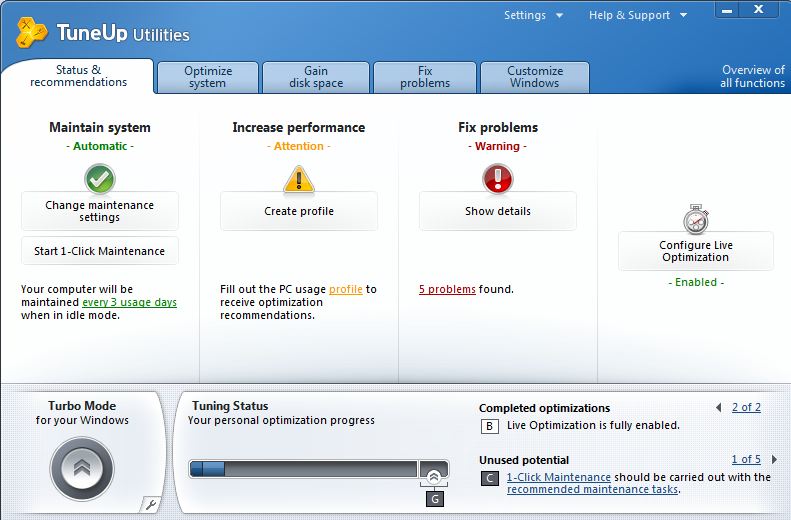Screen dimensions: 791x520
Task: Click the red Fix problems warning icon
Action: [497, 179]
